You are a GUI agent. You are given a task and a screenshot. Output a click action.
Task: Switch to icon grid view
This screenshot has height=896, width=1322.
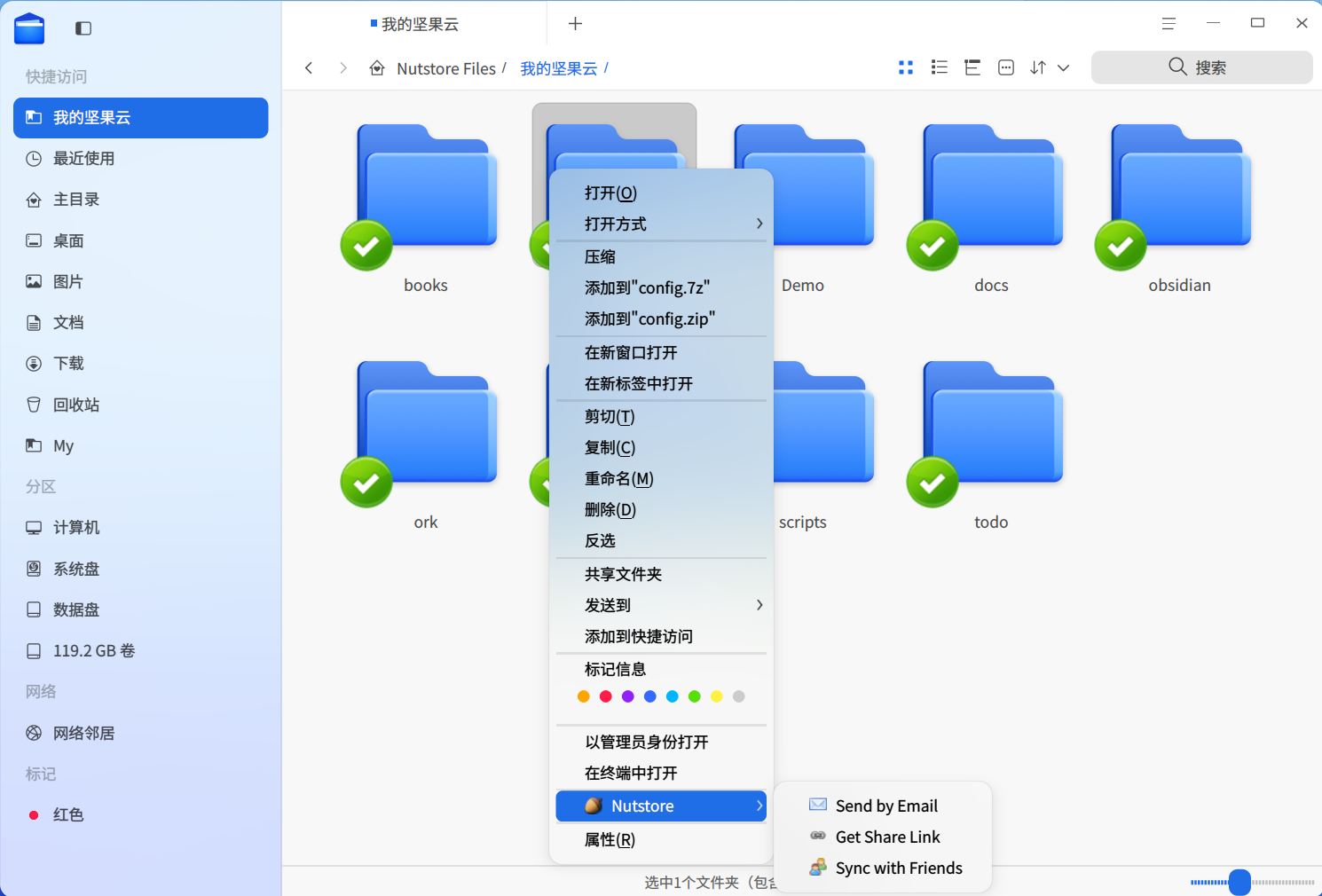coord(906,67)
